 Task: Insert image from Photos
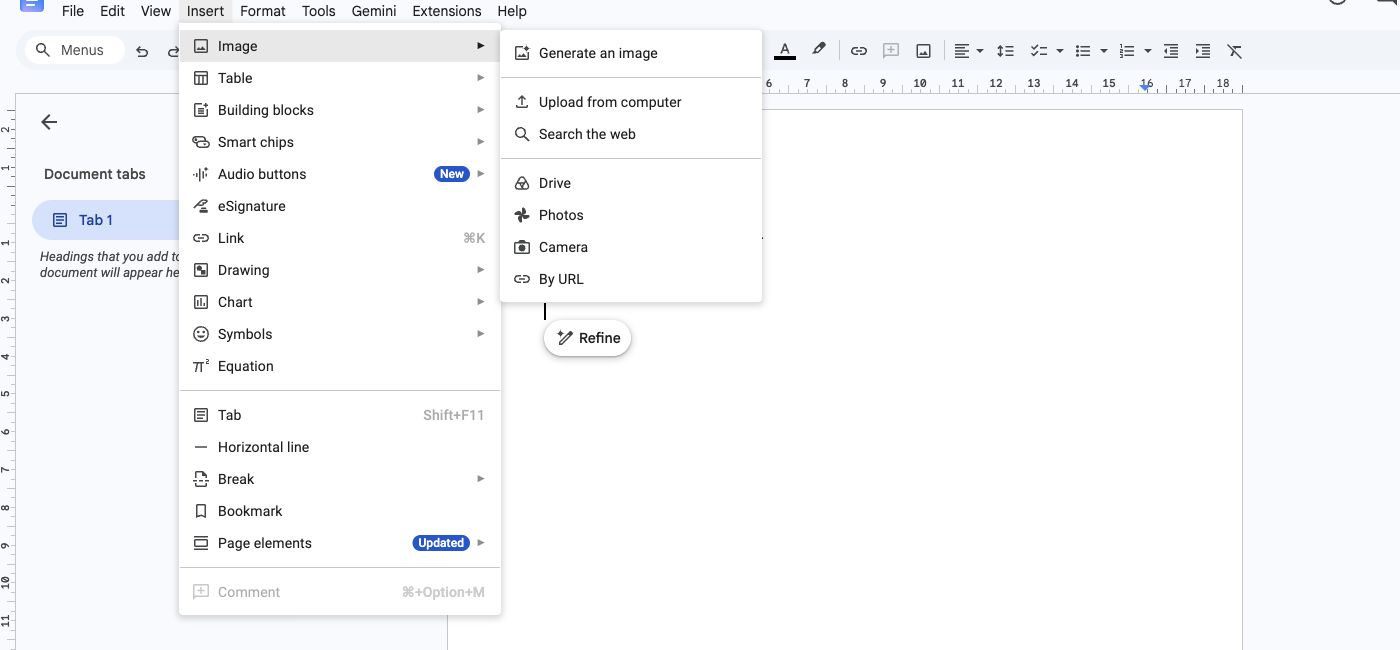(x=631, y=215)
